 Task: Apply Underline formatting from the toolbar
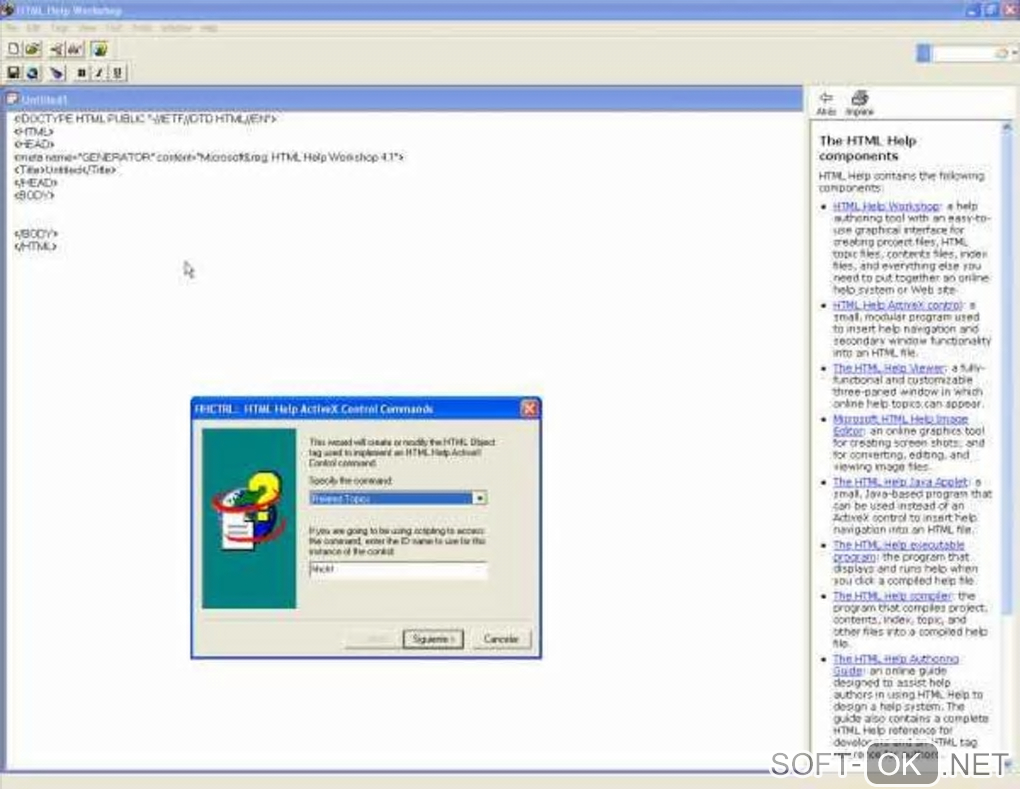pyautogui.click(x=117, y=73)
